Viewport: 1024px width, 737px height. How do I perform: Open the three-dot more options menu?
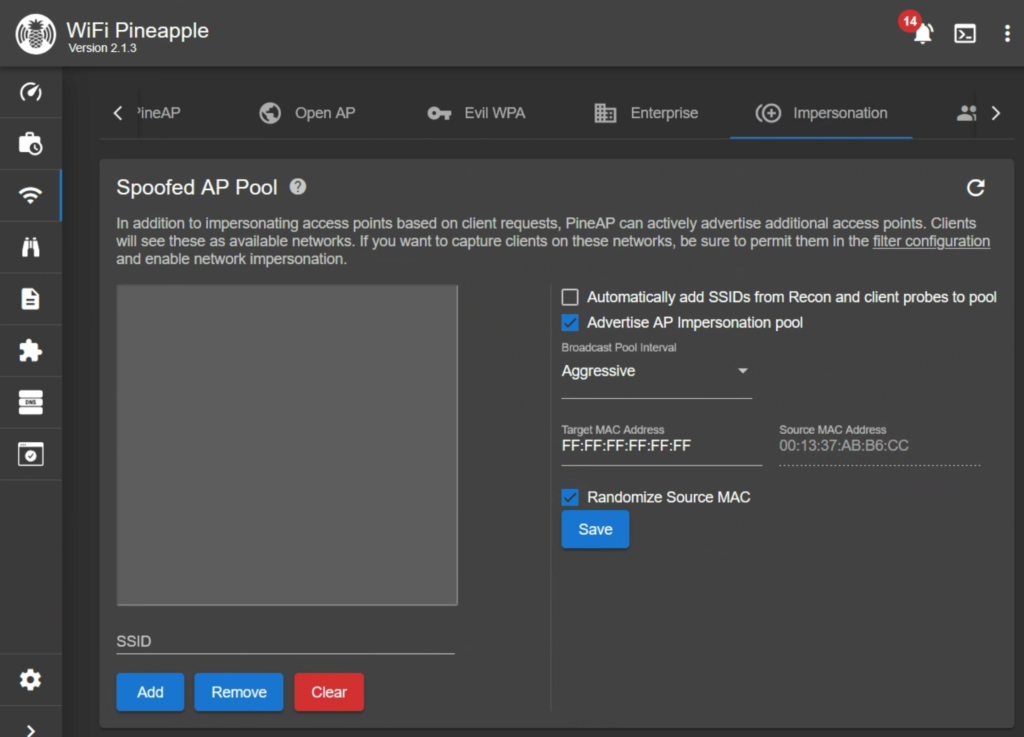click(x=1006, y=33)
